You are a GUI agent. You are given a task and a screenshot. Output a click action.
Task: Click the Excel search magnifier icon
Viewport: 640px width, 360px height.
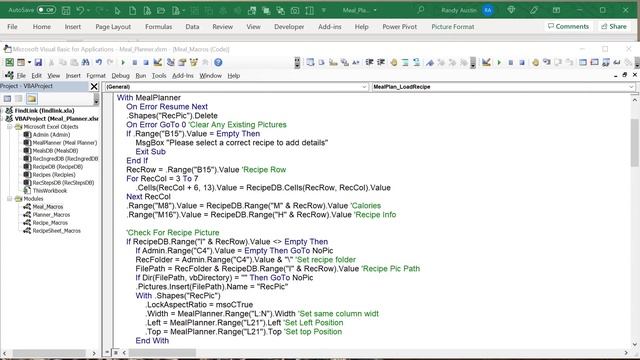[x=421, y=10]
